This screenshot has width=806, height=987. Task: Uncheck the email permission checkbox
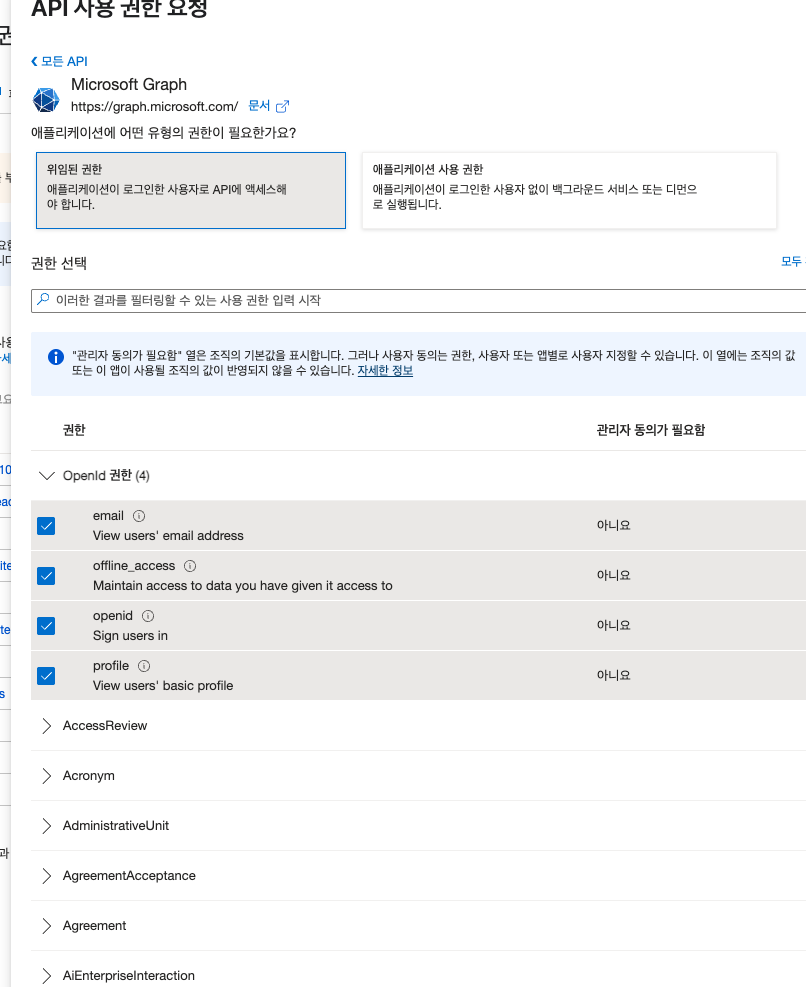coord(46,526)
